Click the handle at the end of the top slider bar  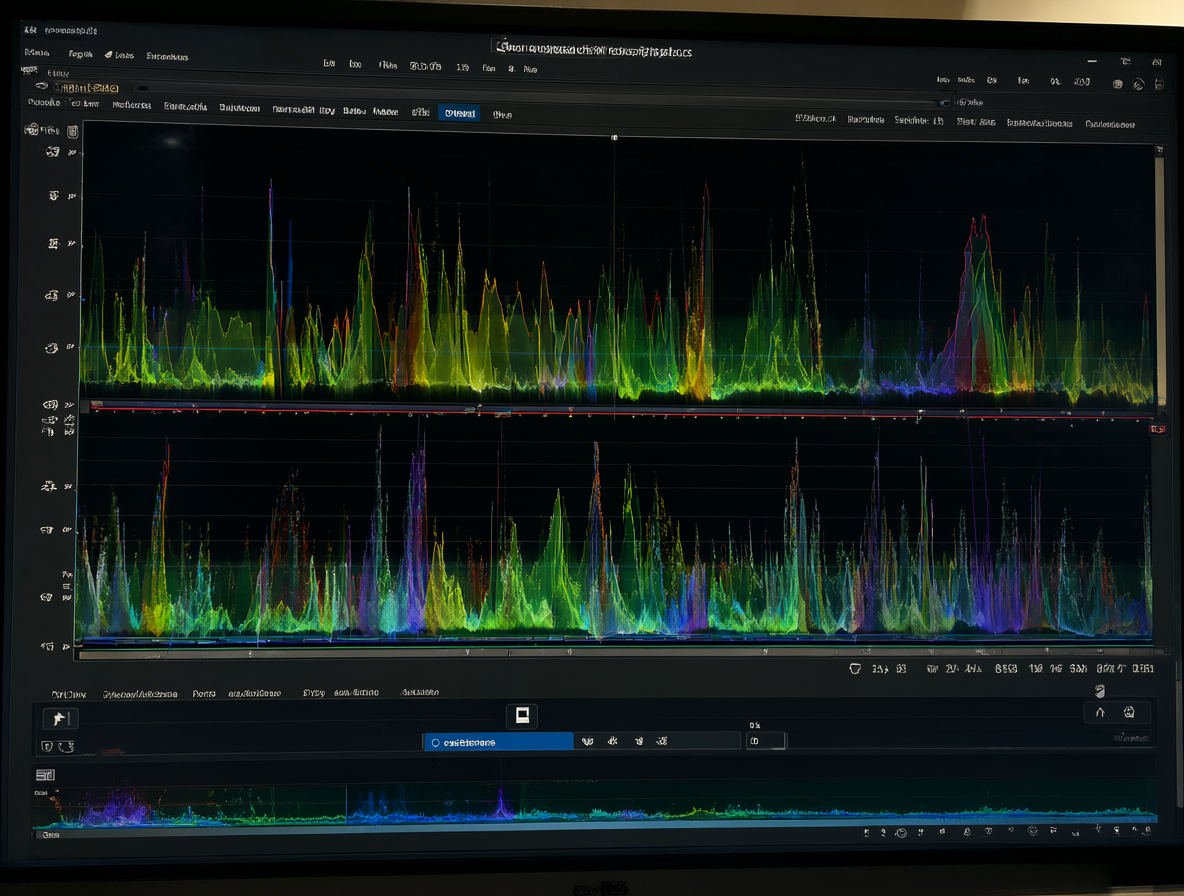pos(944,102)
